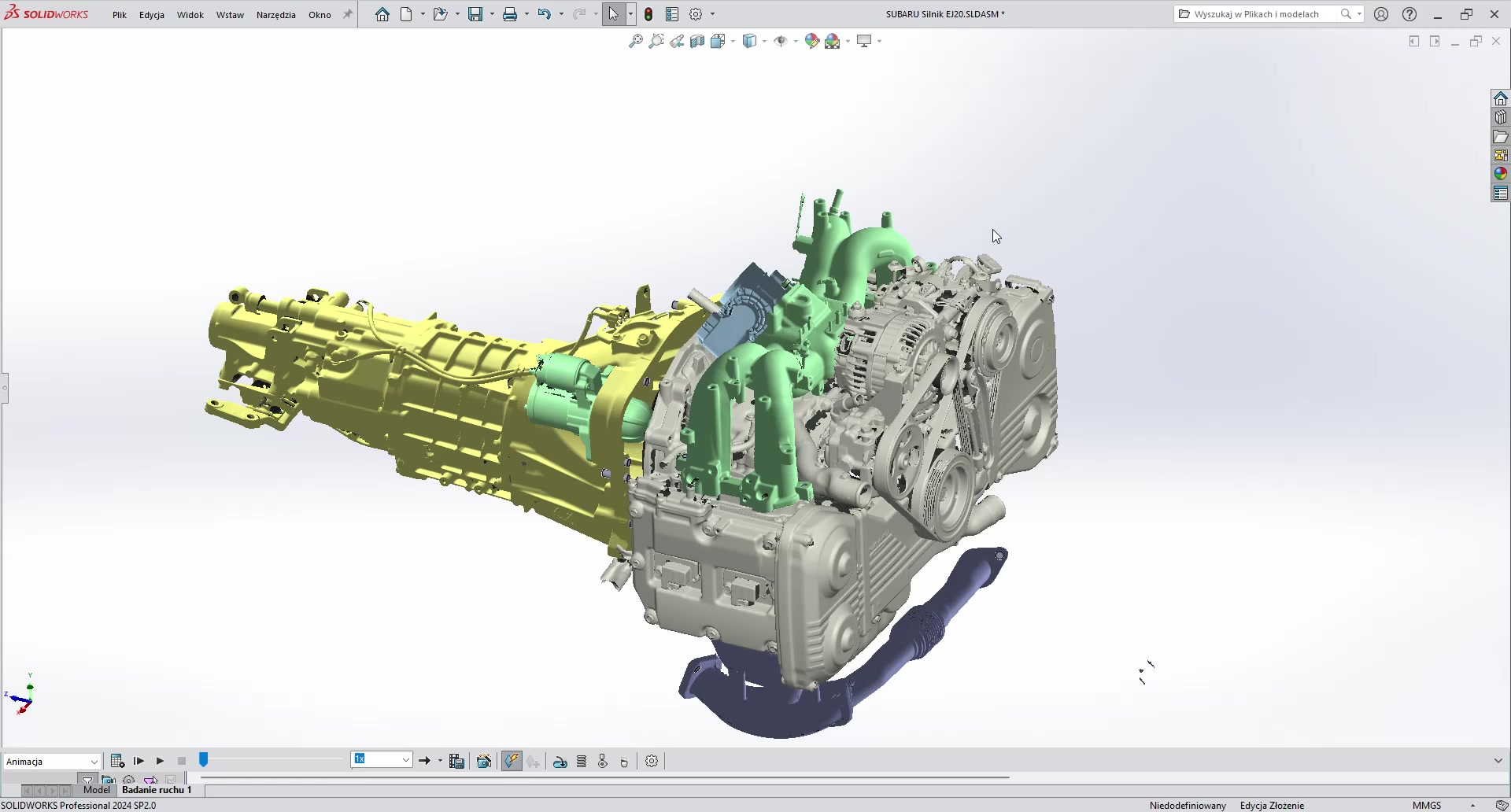Click Save Animation icon
Image resolution: width=1511 pixels, height=812 pixels.
(x=456, y=761)
